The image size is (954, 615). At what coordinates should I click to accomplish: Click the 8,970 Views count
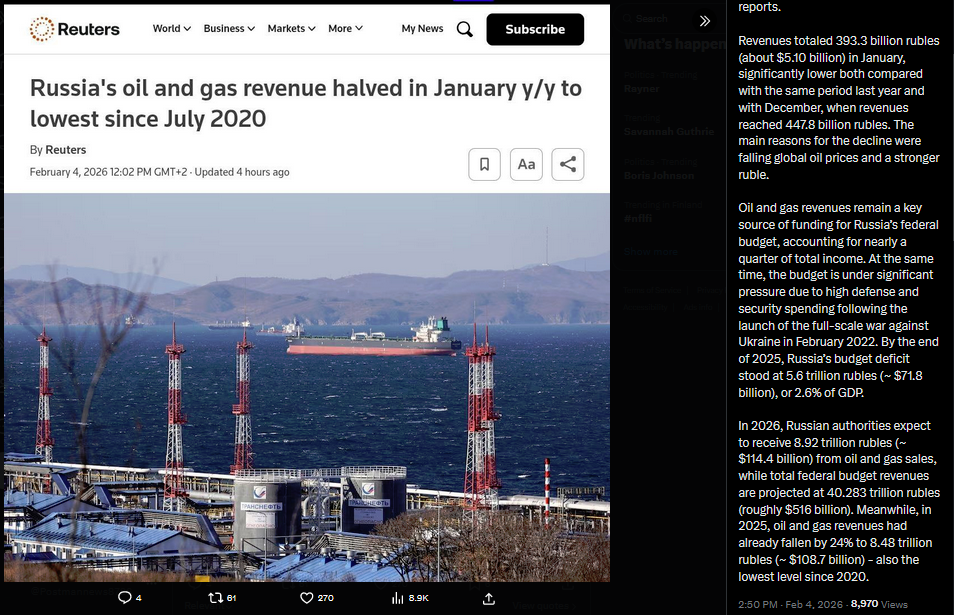879,604
